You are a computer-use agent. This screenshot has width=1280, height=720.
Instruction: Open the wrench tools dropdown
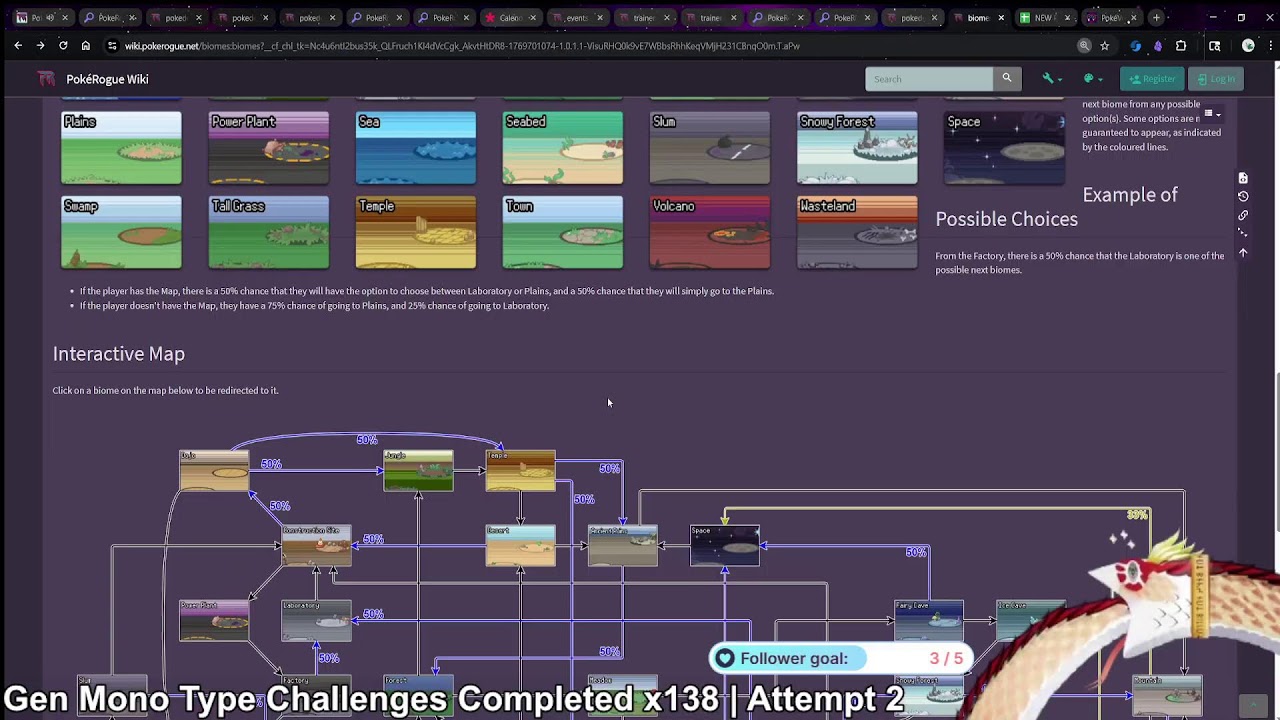pyautogui.click(x=1050, y=79)
